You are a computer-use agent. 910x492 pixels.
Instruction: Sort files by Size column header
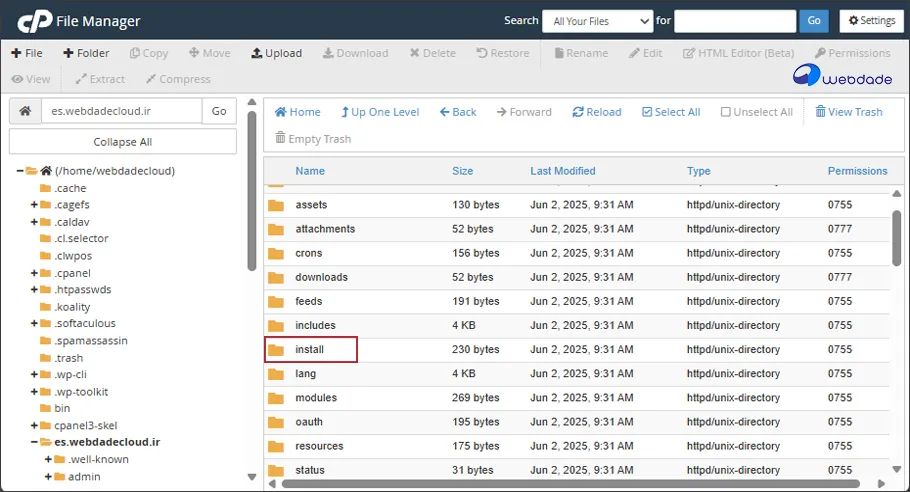pos(462,171)
